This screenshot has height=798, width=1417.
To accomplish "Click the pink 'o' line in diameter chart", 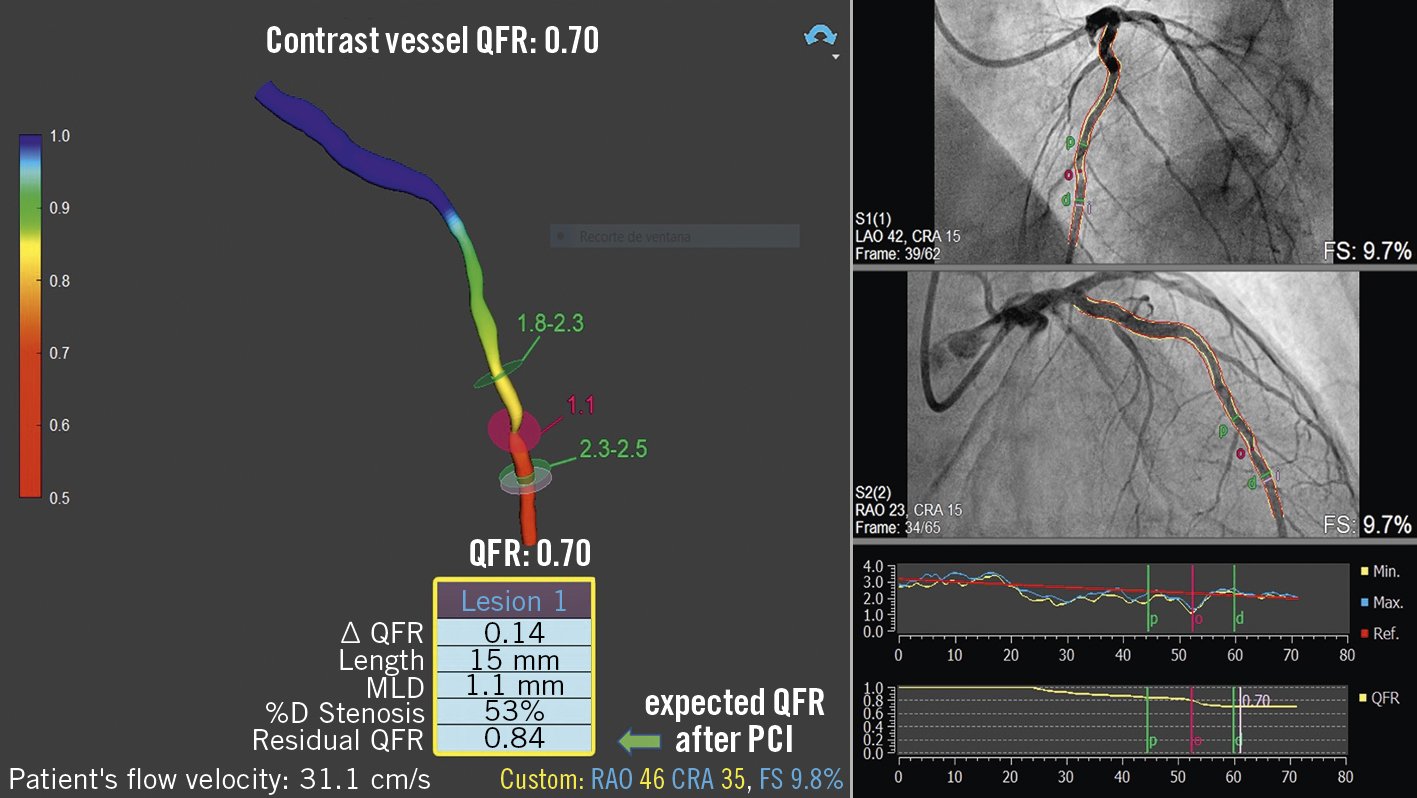I will (1192, 598).
